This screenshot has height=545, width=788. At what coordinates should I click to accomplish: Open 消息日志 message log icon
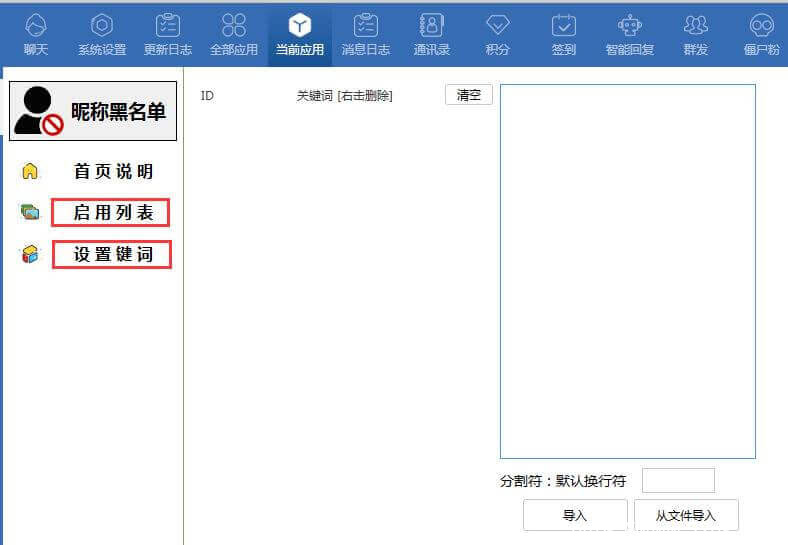pos(366,26)
